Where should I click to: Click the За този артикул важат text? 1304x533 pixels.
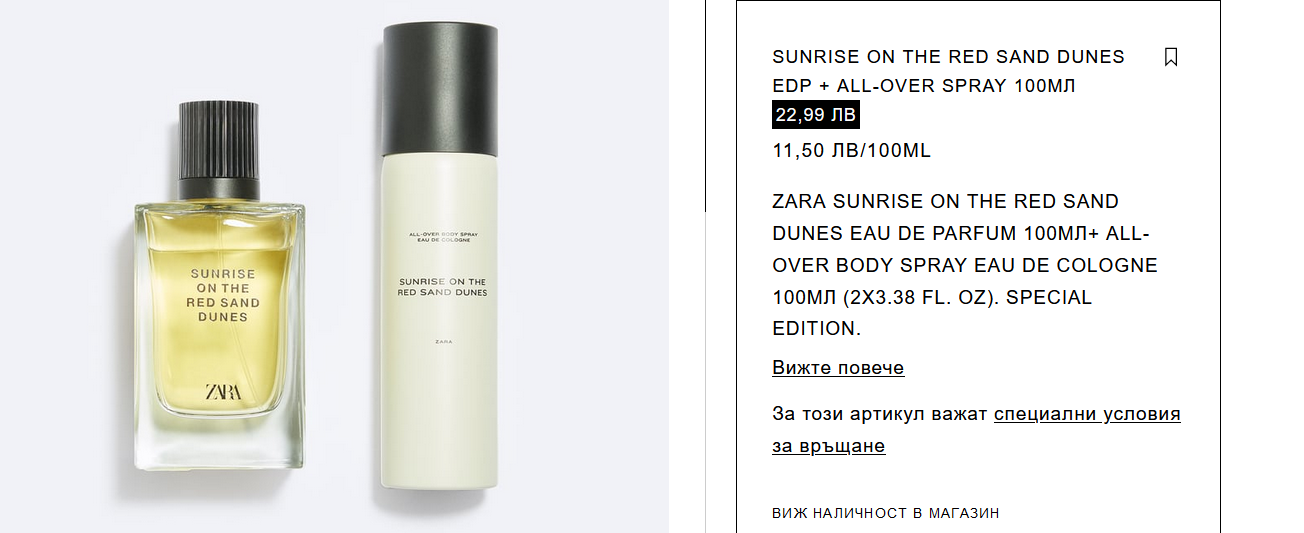coord(880,414)
